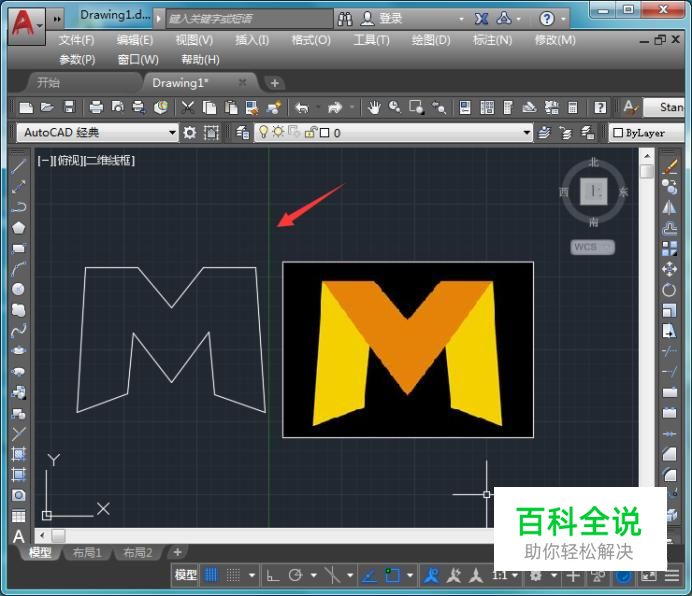Activate the Pan hand tool

(374, 107)
